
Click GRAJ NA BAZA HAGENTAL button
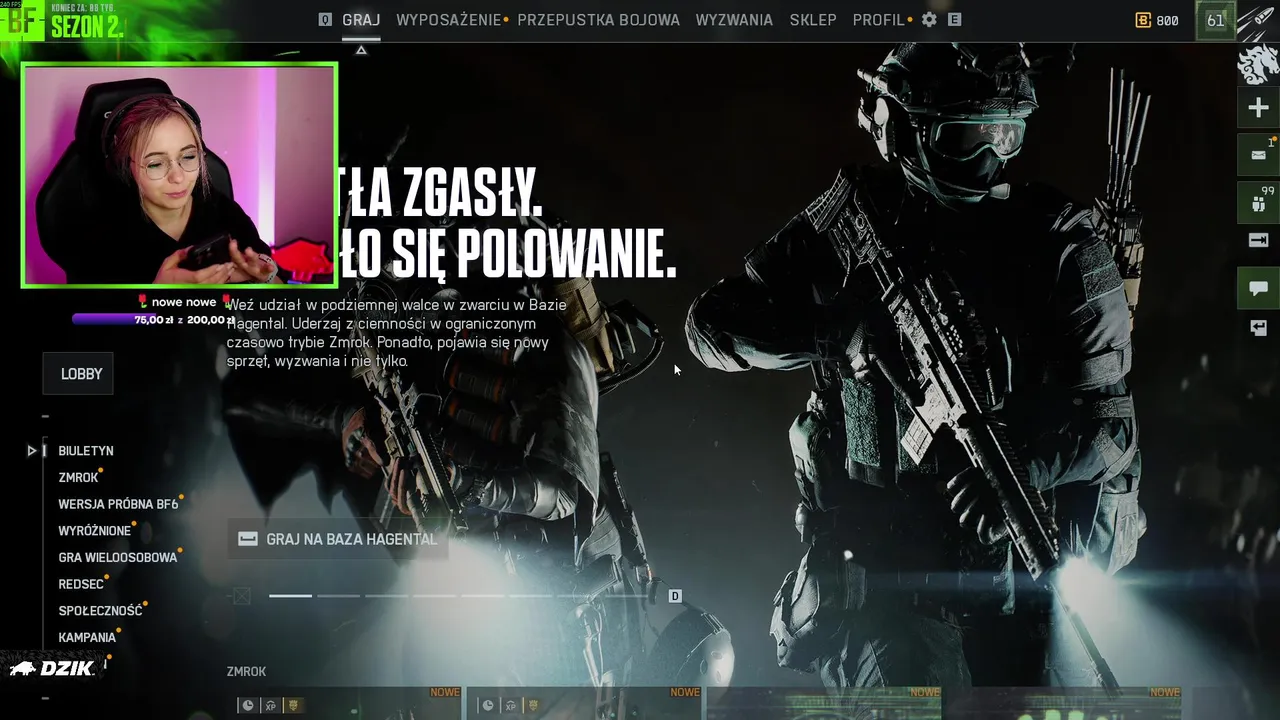coord(338,539)
